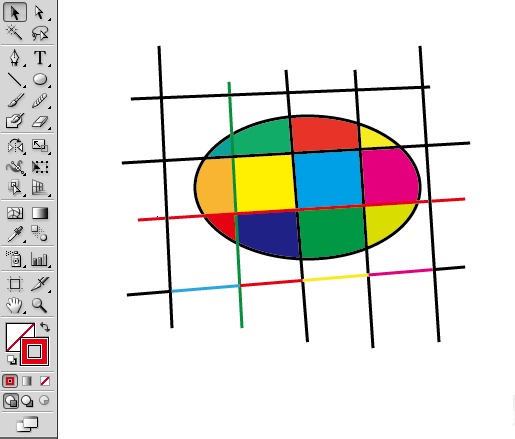Swap fill and stroke colors
Screen dimensions: 515x439
(x=45, y=327)
